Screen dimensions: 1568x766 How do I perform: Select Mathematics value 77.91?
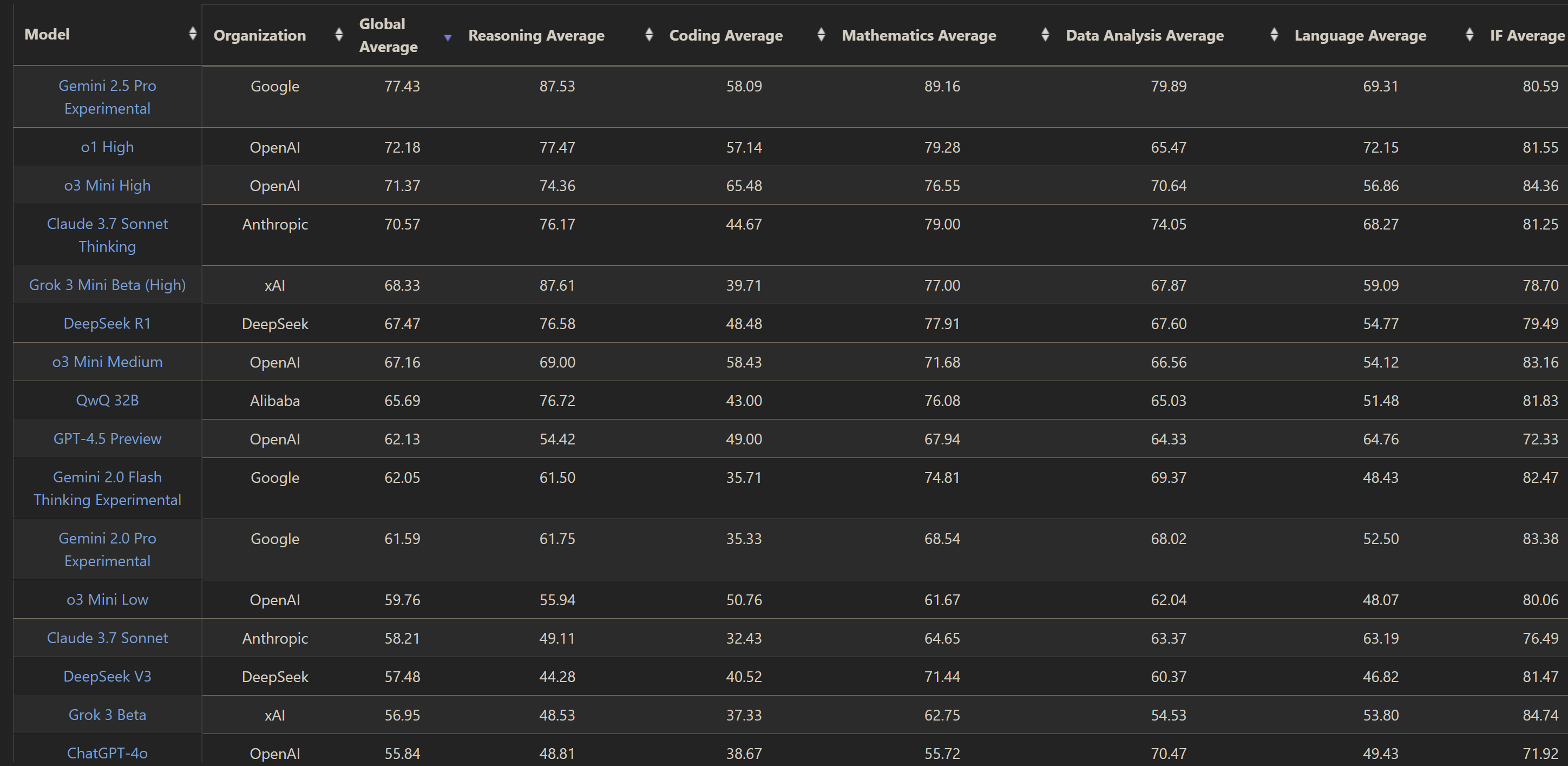click(942, 323)
